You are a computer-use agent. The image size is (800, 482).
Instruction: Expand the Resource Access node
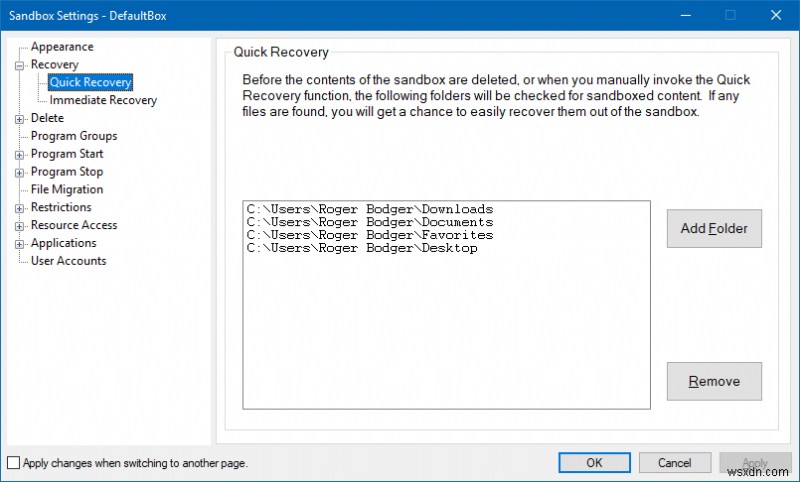point(19,226)
